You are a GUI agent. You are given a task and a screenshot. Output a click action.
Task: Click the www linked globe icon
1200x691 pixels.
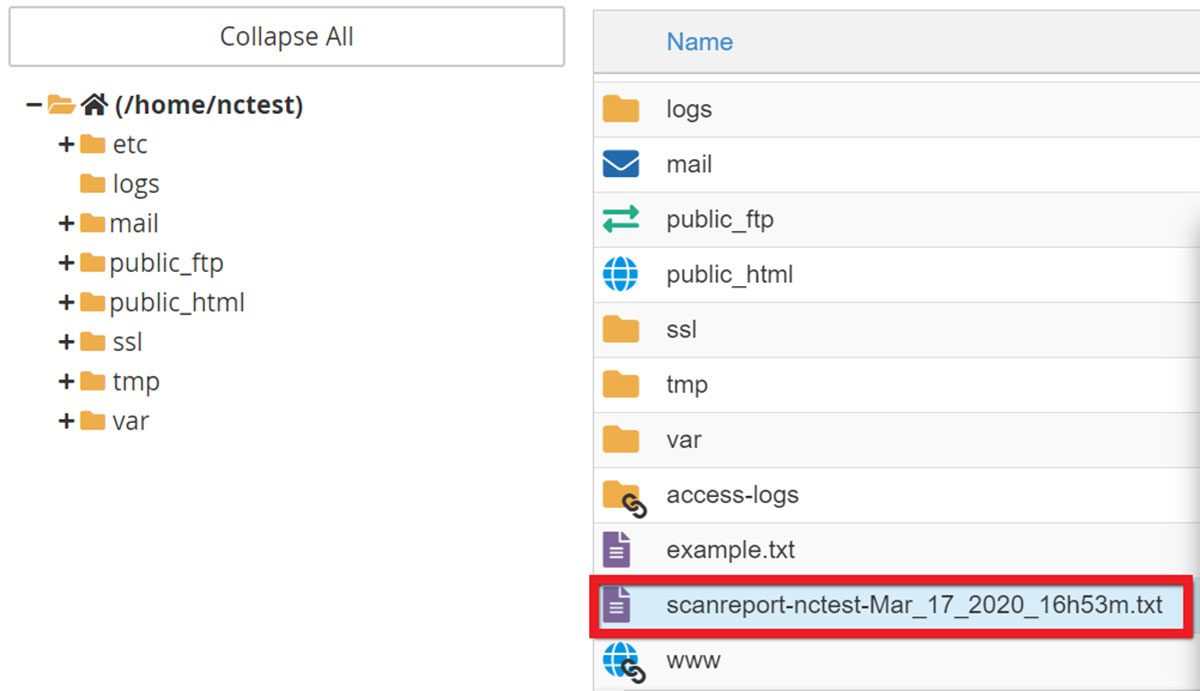pyautogui.click(x=624, y=662)
